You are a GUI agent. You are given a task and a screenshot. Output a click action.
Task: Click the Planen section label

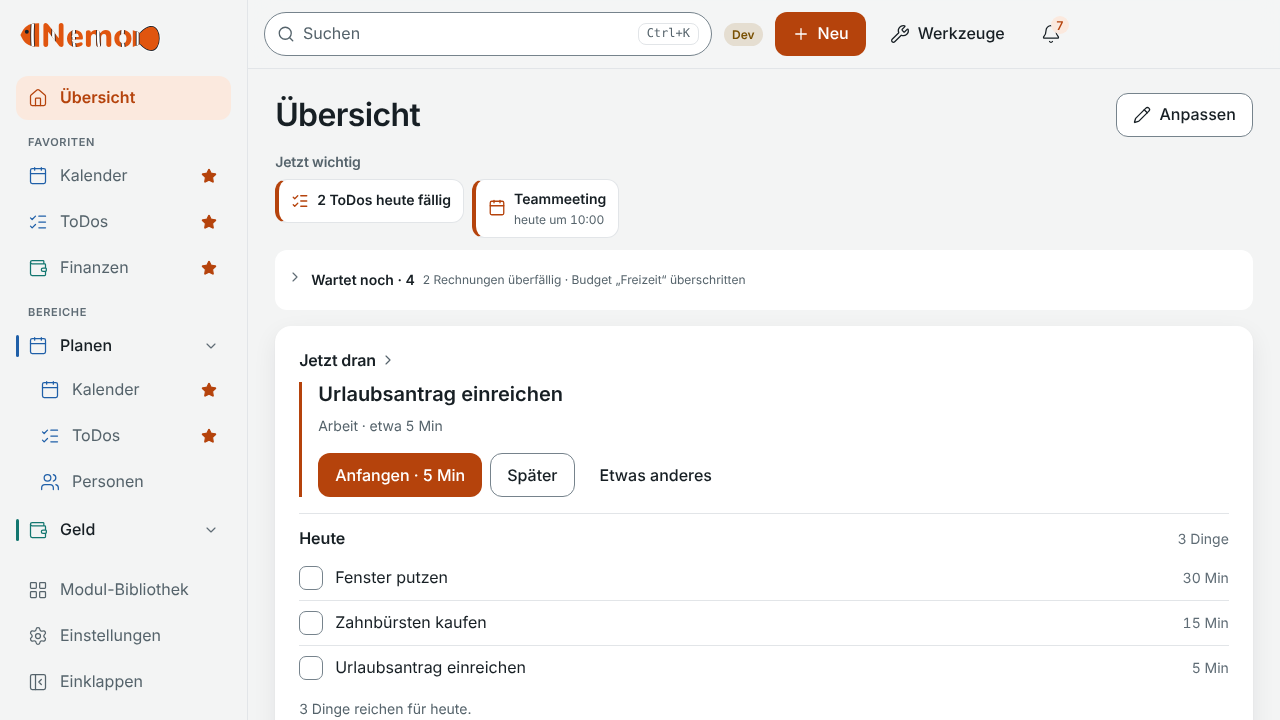coord(86,346)
